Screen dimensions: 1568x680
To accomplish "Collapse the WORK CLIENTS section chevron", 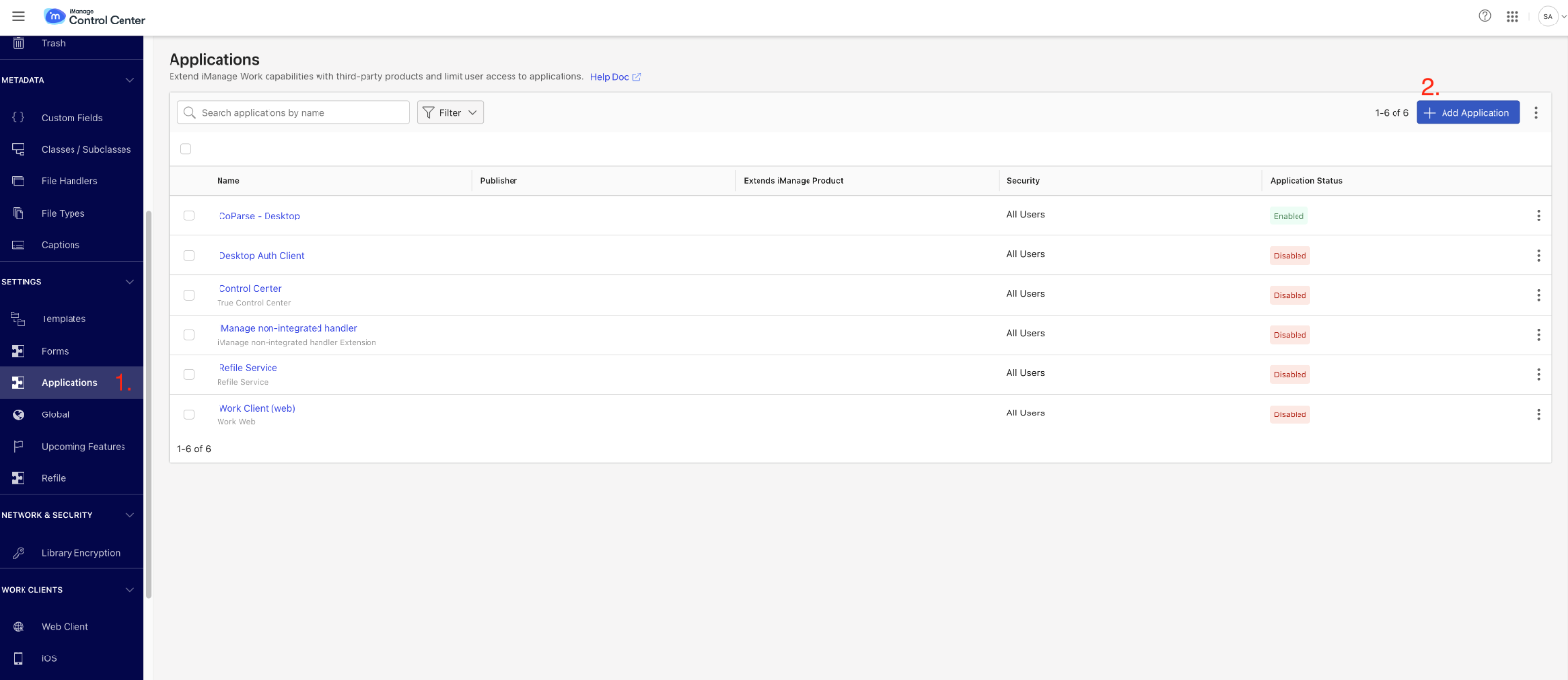I will (x=130, y=590).
